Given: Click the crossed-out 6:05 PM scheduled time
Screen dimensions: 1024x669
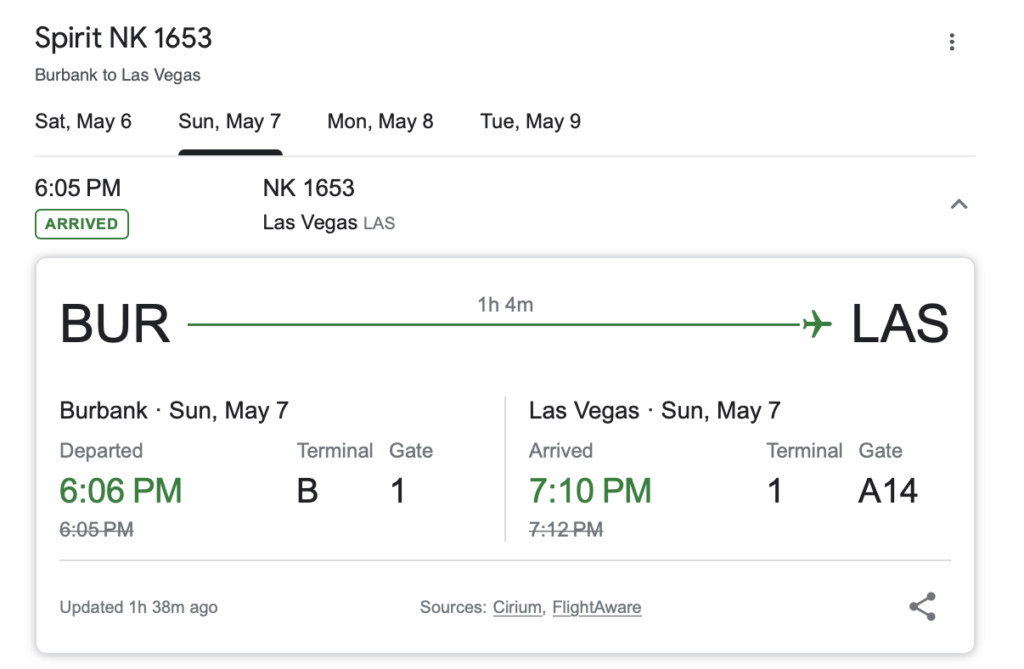Looking at the screenshot, I should (x=95, y=529).
